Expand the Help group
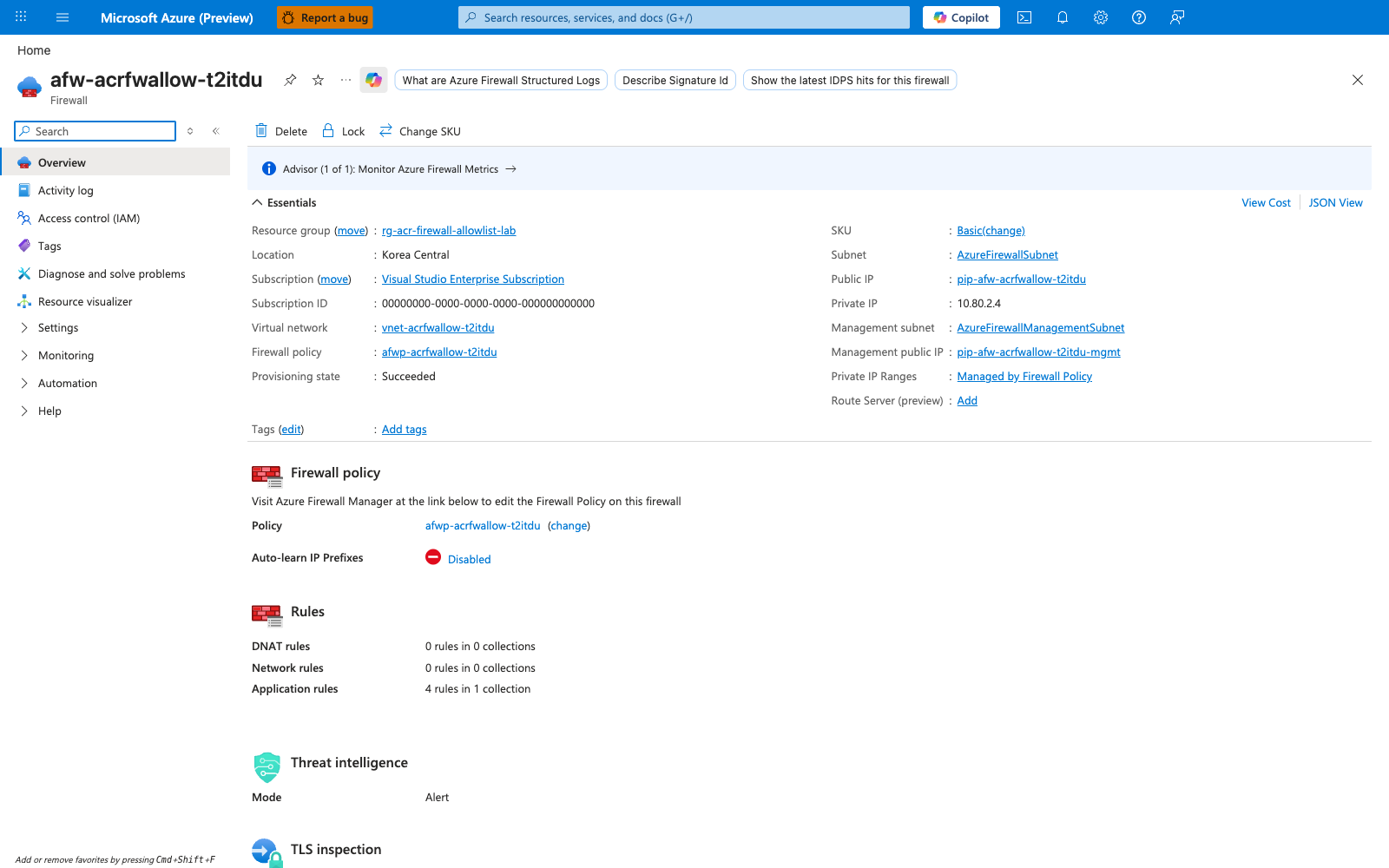This screenshot has width=1389, height=868. (115, 411)
